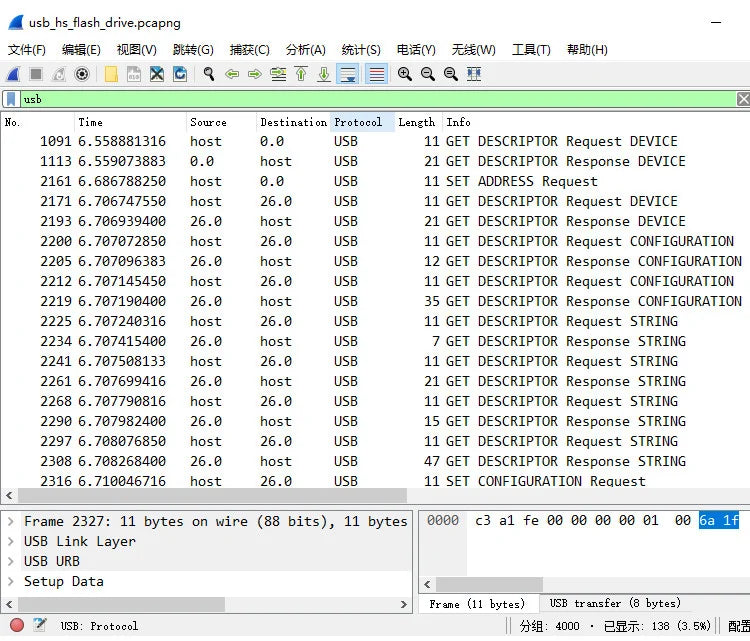Sort by the Destination column header
This screenshot has width=750, height=641.
[293, 122]
